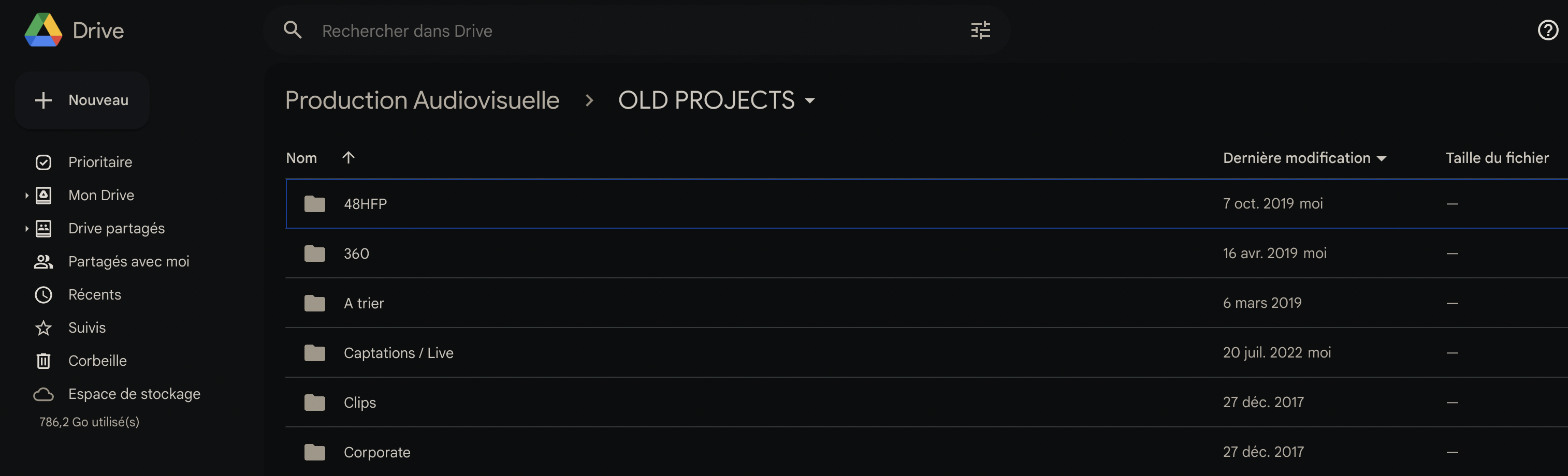The image size is (1568, 476).
Task: Open the search options filter icon
Action: pos(980,31)
